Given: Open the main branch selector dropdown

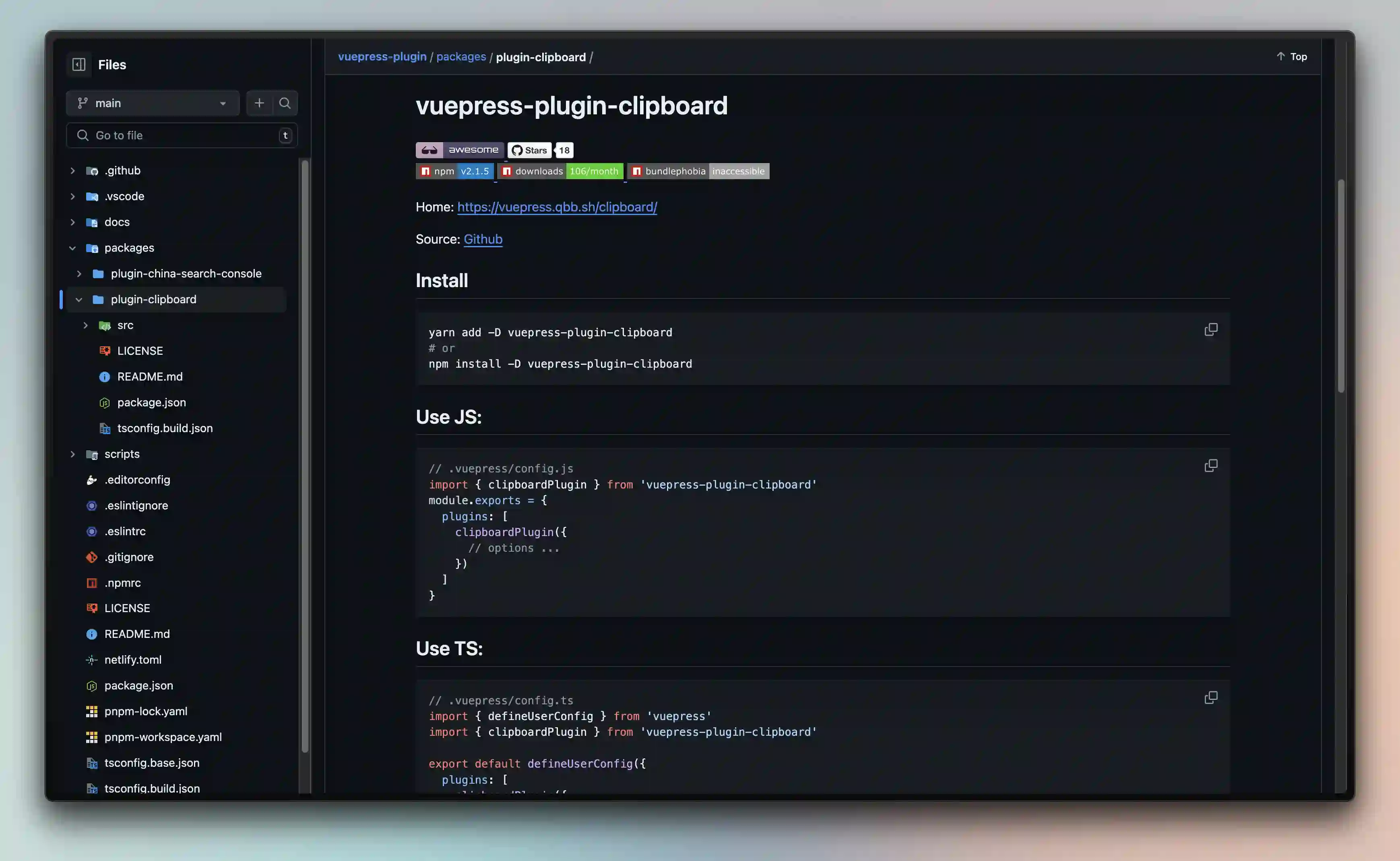Looking at the screenshot, I should [153, 103].
